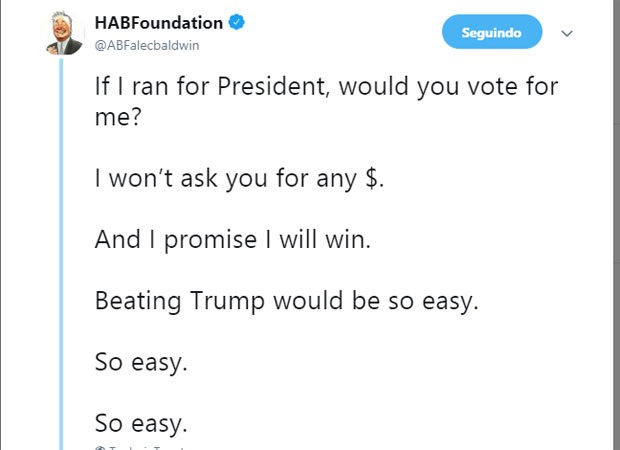620x450 pixels.
Task: Click the gray border strip at the right edge
Action: tap(617, 225)
